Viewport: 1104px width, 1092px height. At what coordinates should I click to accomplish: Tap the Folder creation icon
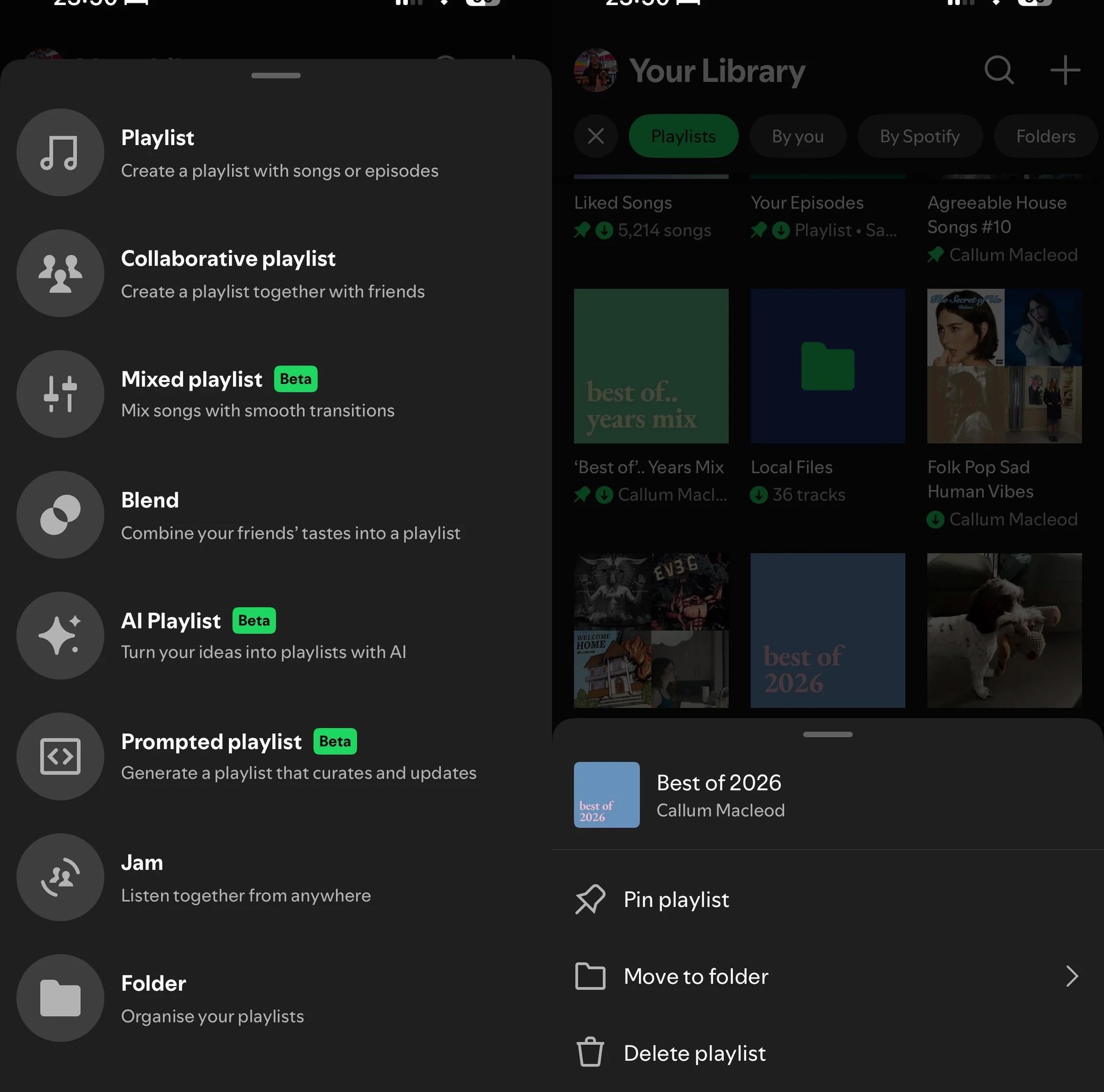[x=61, y=998]
